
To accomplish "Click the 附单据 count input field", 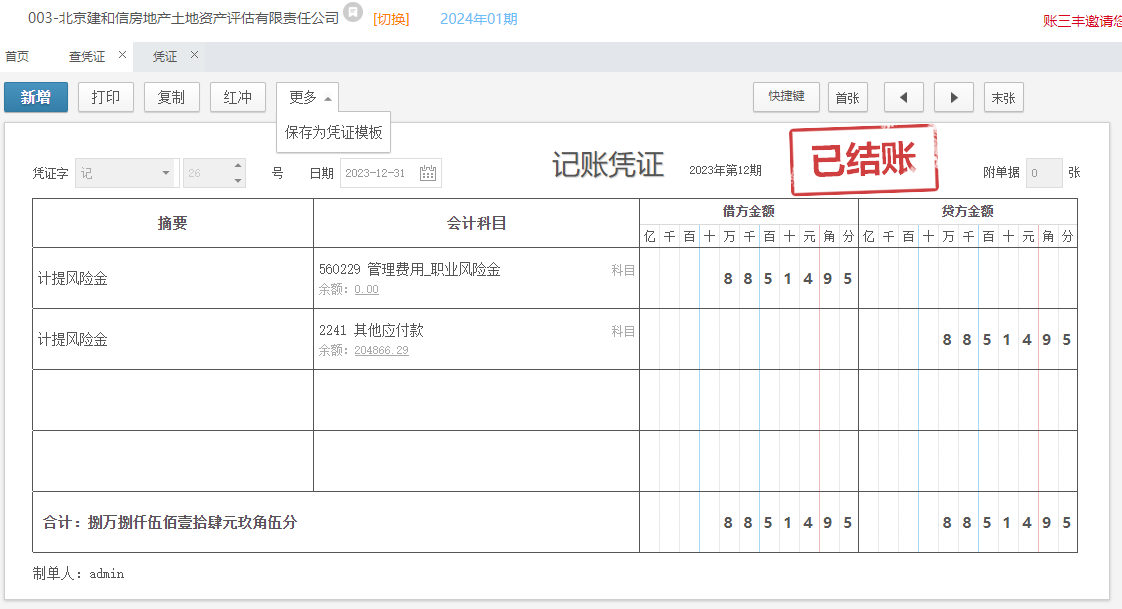I will [x=1044, y=173].
